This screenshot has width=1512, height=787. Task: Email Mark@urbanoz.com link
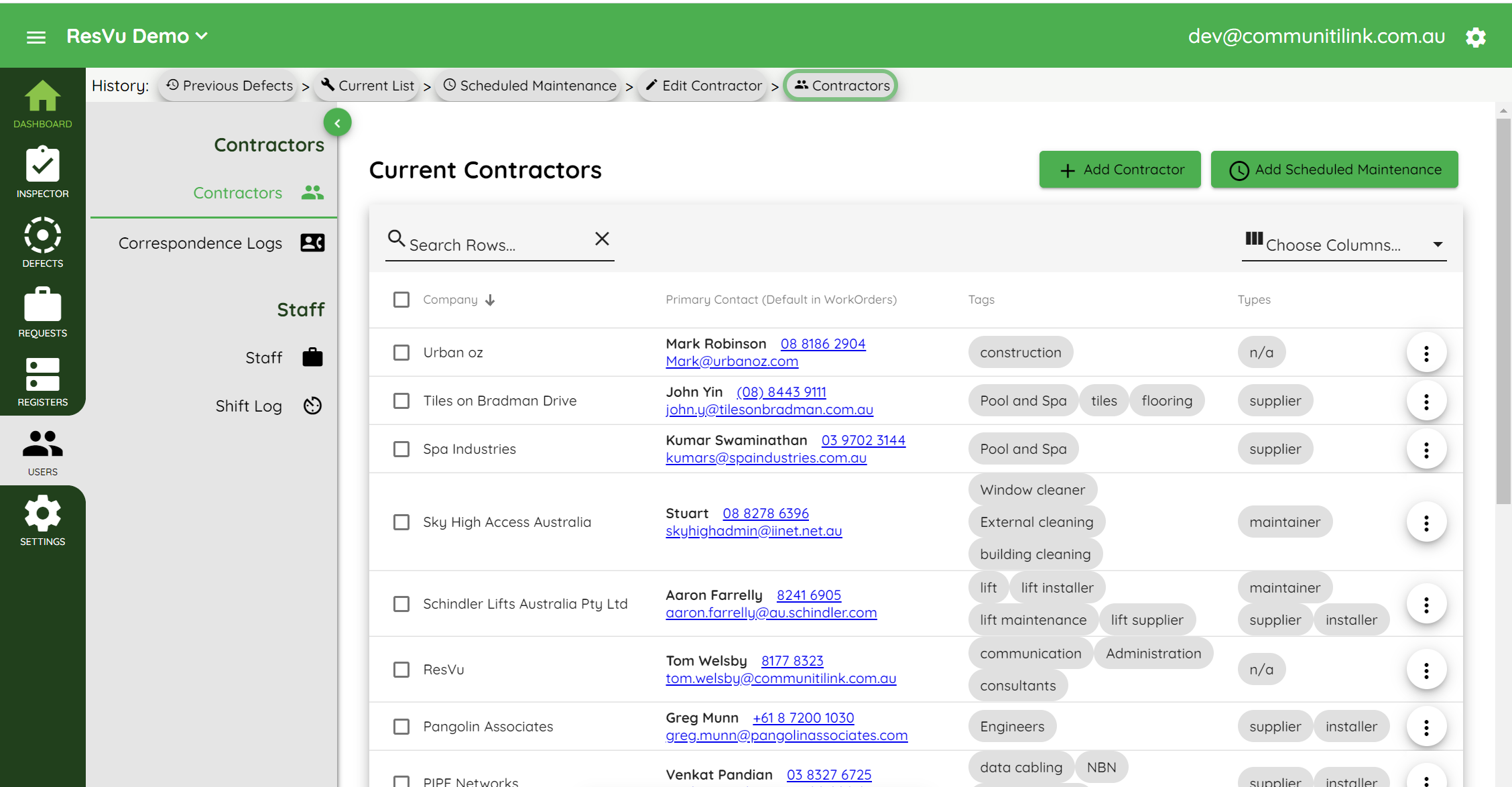point(732,361)
